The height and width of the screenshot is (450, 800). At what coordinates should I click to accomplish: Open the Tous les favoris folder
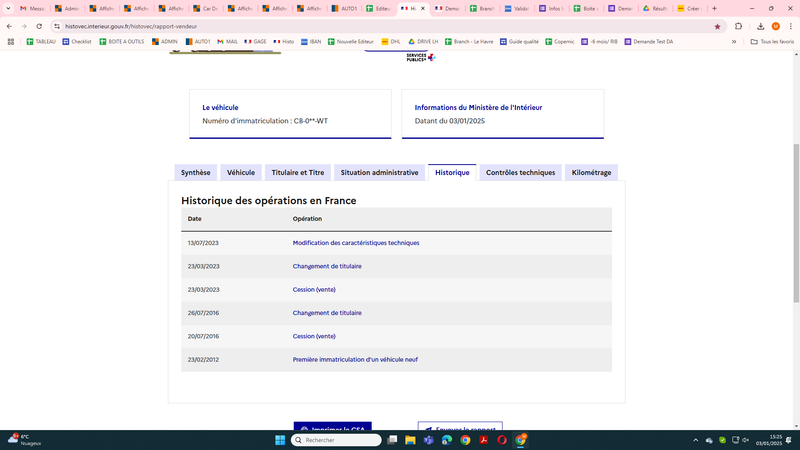point(772,42)
